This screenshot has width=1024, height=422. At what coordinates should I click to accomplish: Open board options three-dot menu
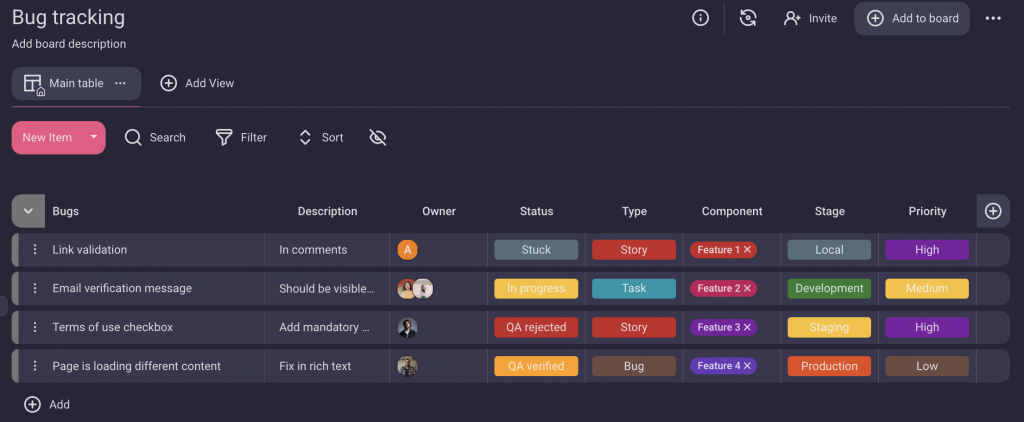point(993,18)
